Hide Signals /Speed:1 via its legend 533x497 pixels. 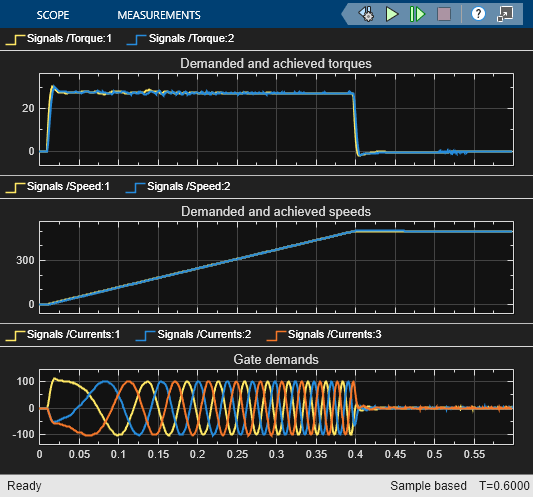point(57,187)
